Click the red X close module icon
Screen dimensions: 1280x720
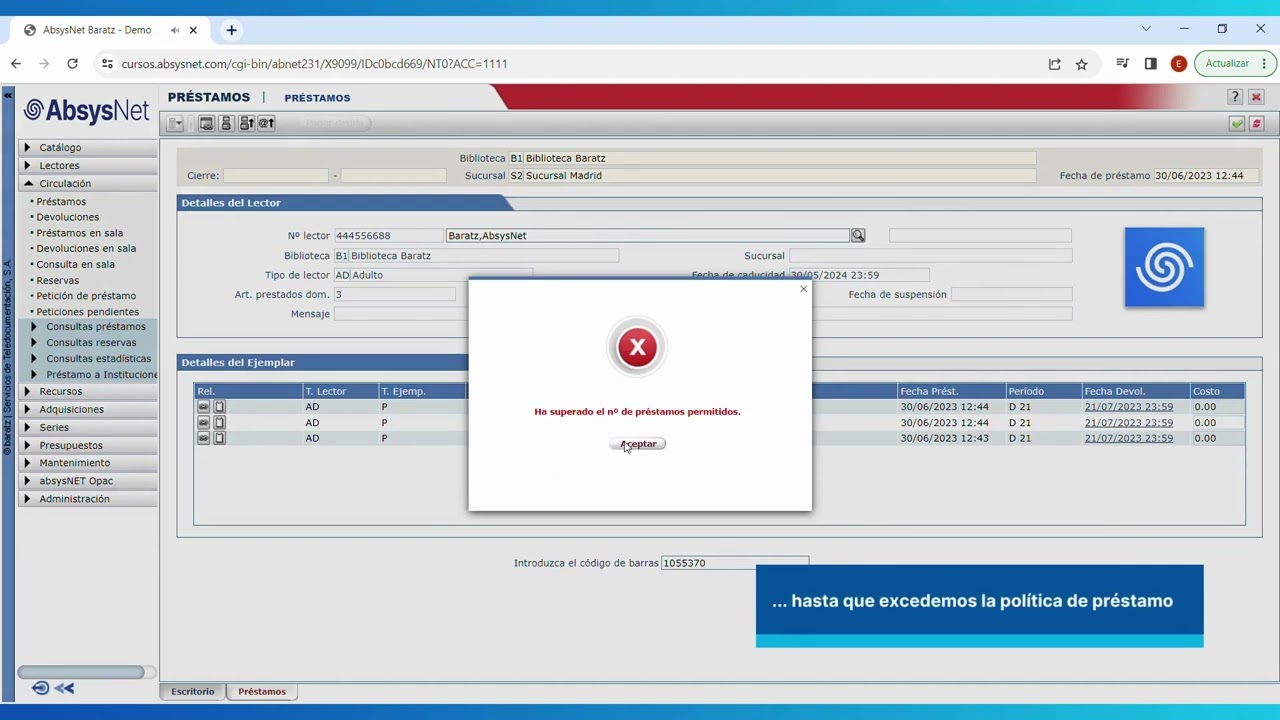(x=1257, y=97)
